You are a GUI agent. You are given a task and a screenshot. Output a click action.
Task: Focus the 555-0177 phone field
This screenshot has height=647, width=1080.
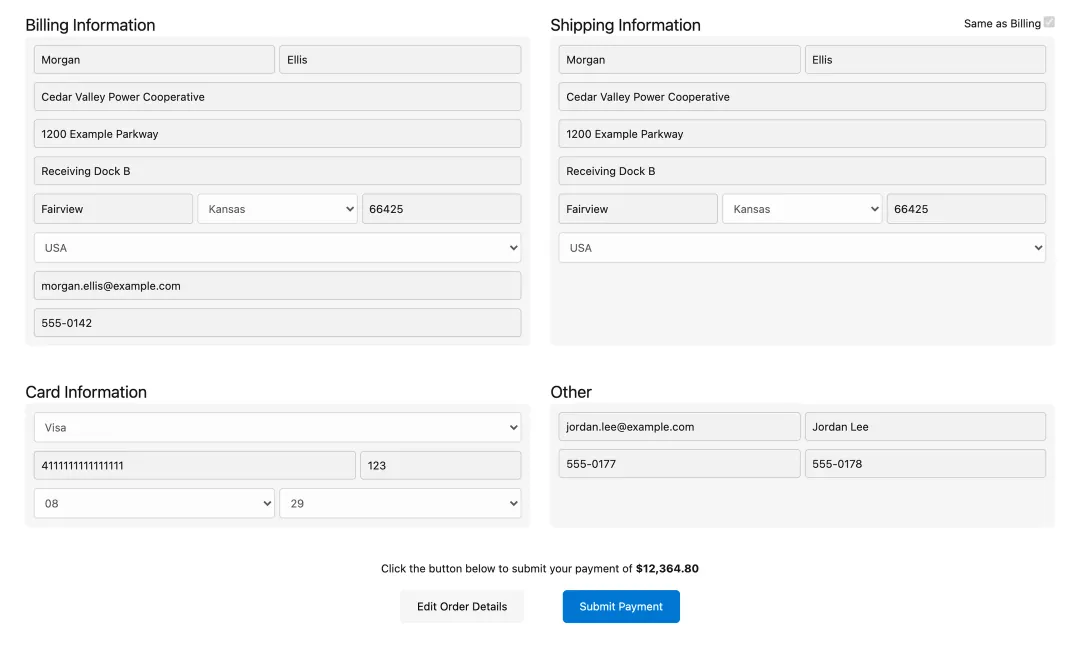[x=679, y=464]
